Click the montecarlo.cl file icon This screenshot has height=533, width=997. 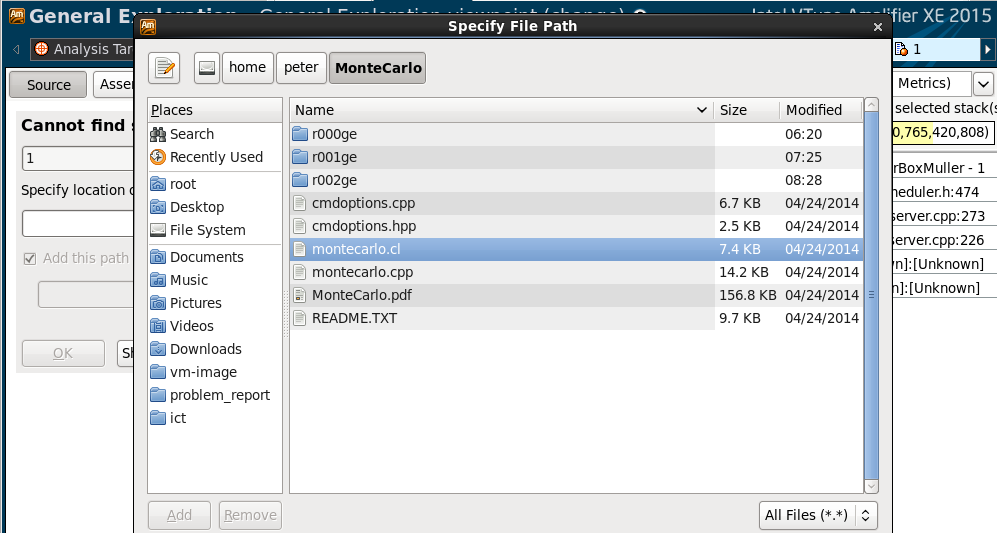[x=300, y=249]
